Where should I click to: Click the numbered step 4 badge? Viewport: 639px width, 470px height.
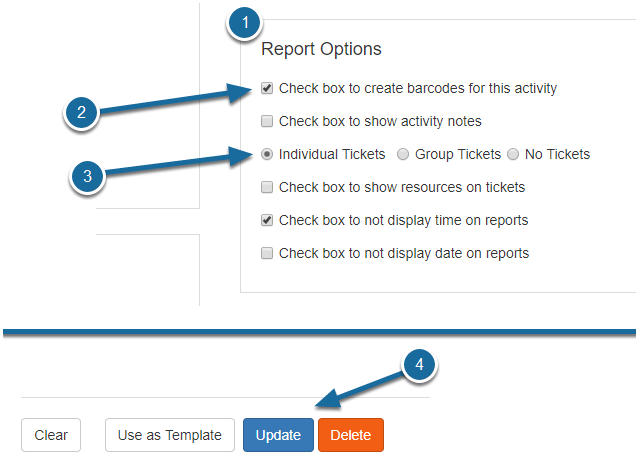tap(419, 365)
